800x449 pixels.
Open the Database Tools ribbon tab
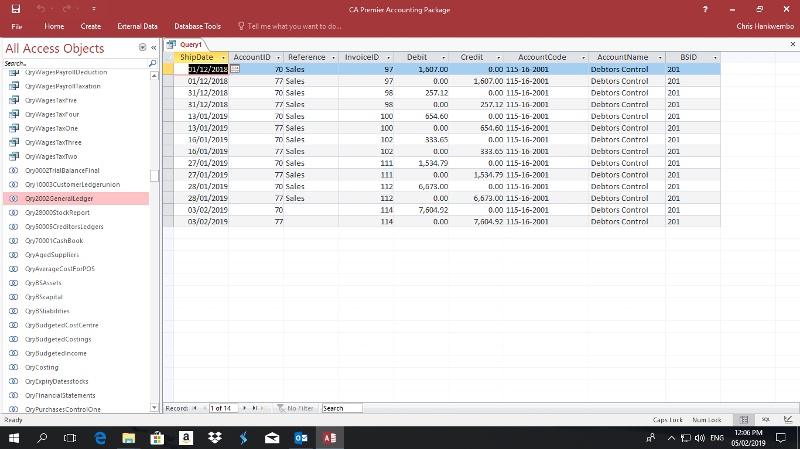[x=197, y=26]
